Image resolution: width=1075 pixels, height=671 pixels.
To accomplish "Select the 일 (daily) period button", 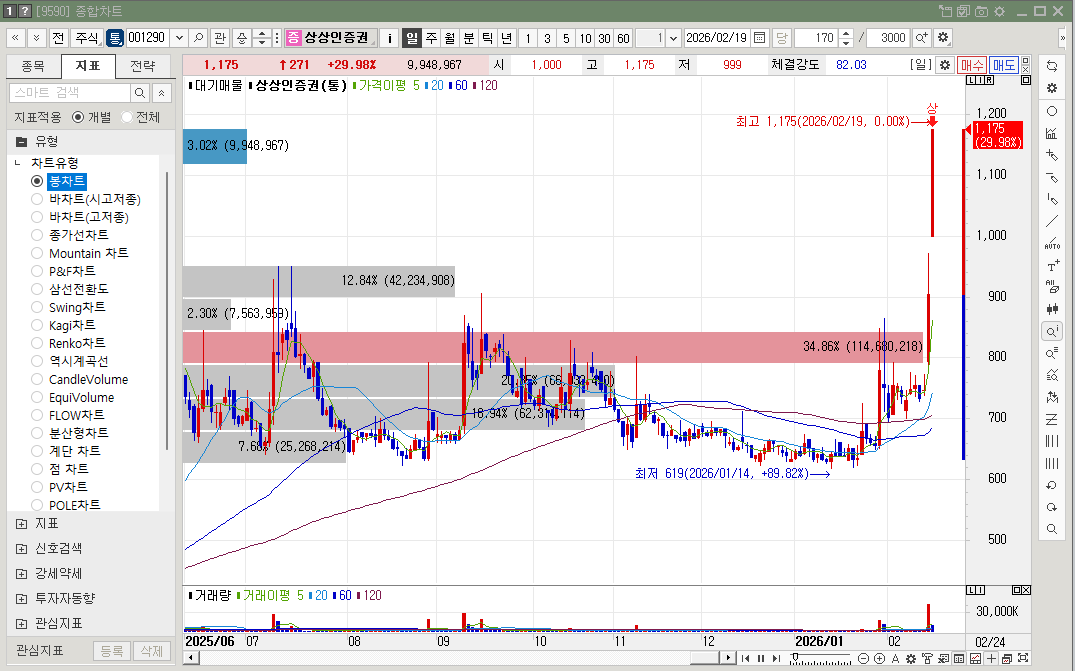I will tap(411, 38).
